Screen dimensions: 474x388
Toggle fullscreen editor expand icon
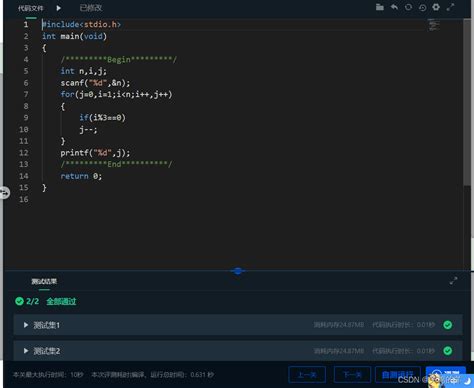[x=450, y=7]
